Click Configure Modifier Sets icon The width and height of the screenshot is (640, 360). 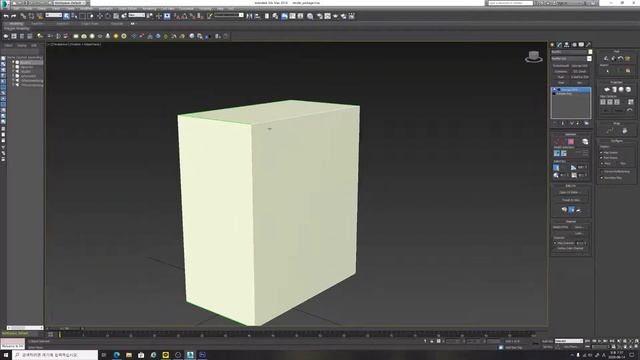tap(587, 123)
